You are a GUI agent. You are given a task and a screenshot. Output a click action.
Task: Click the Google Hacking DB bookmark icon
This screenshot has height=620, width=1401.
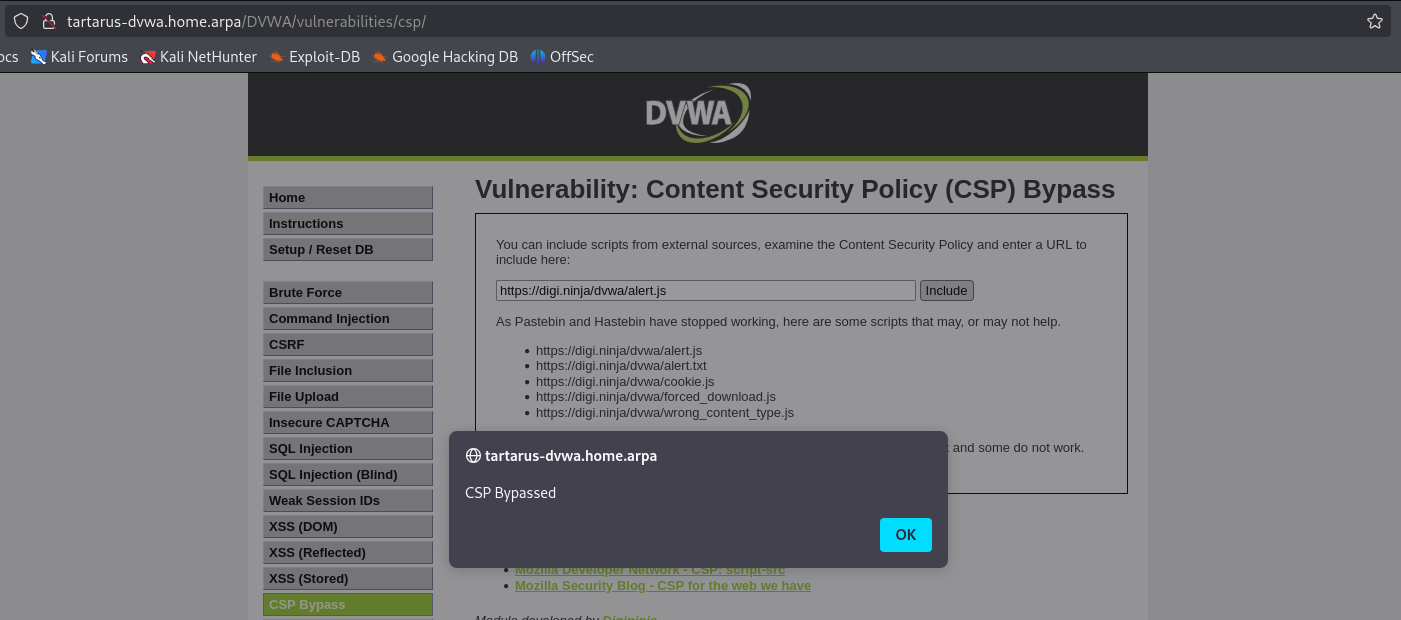click(x=379, y=57)
